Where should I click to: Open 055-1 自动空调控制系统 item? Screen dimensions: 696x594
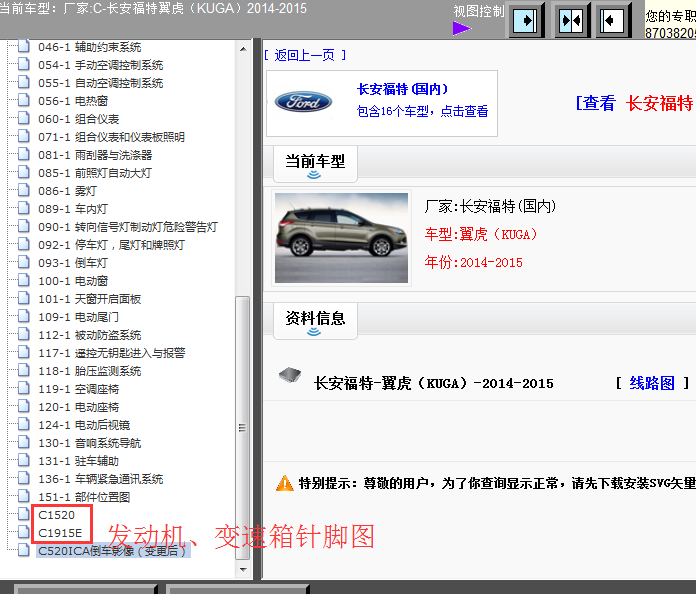[x=100, y=83]
